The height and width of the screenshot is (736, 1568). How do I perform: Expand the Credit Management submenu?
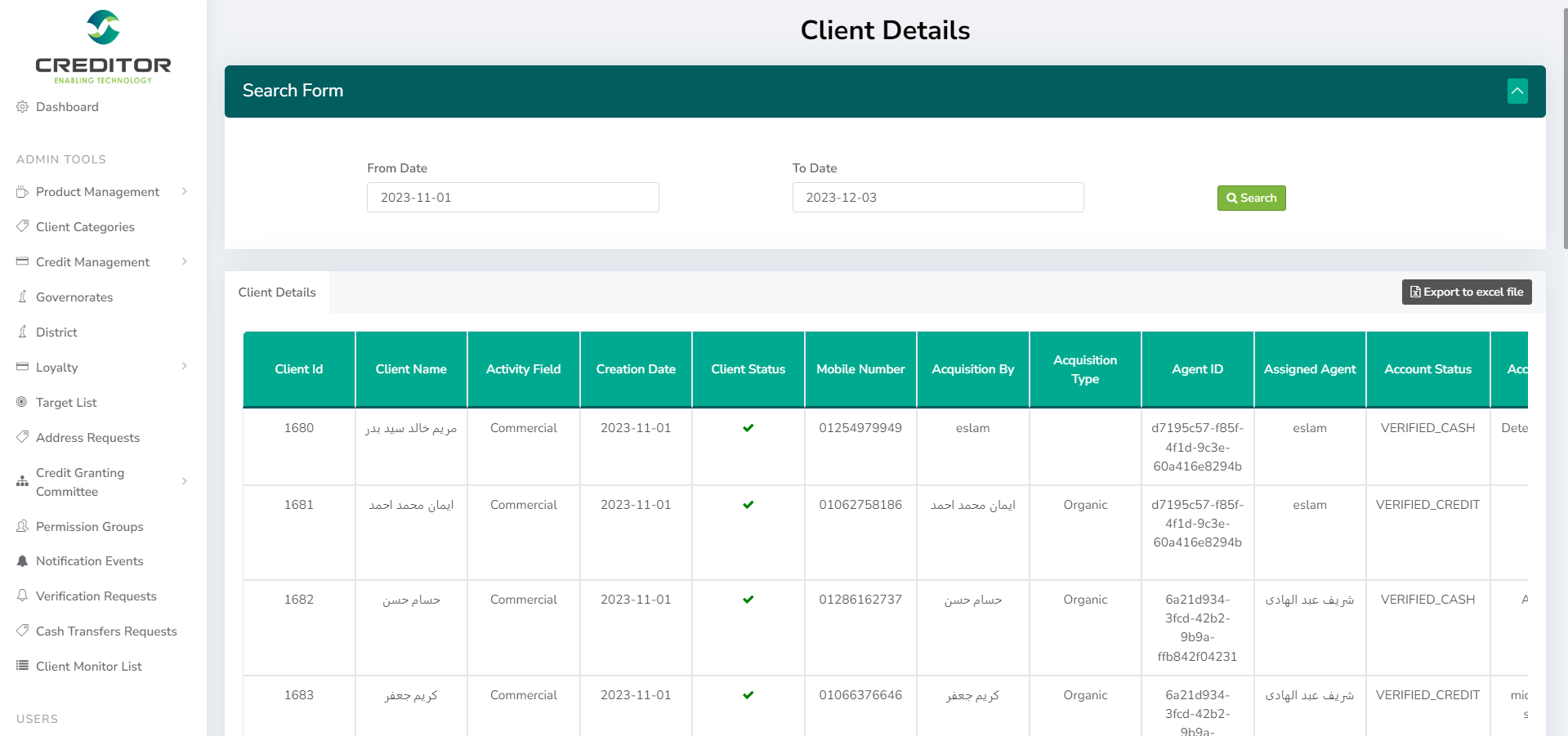(x=184, y=261)
